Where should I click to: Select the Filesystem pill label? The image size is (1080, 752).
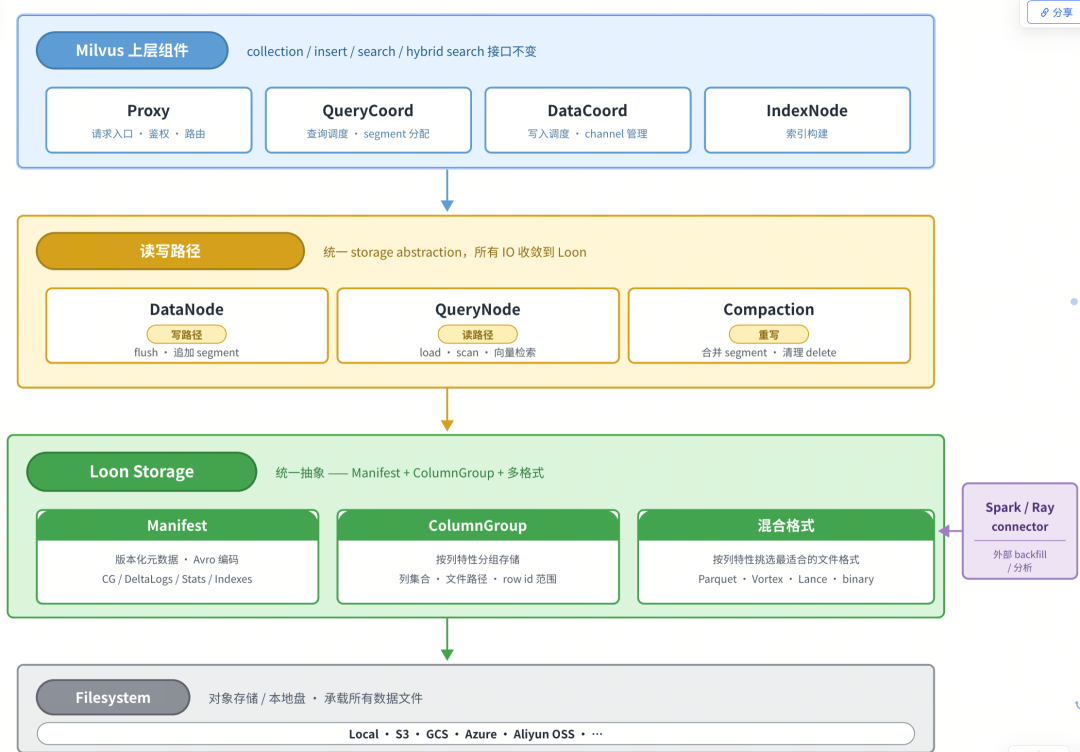click(113, 698)
